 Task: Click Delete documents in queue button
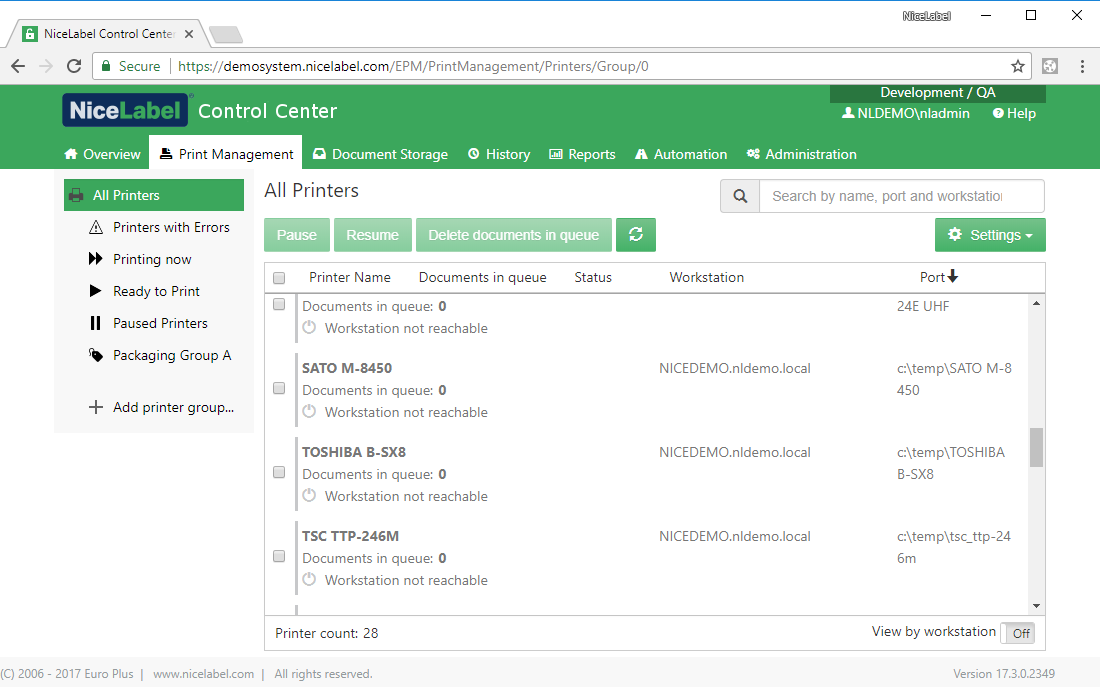pos(514,234)
